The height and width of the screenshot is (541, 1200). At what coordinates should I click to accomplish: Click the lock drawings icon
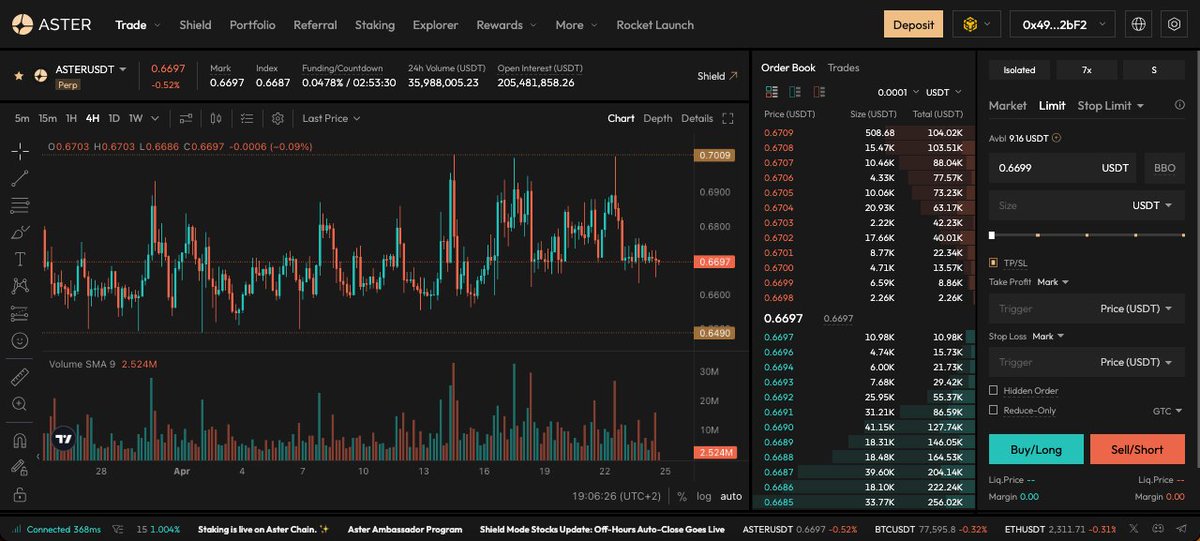(x=20, y=494)
